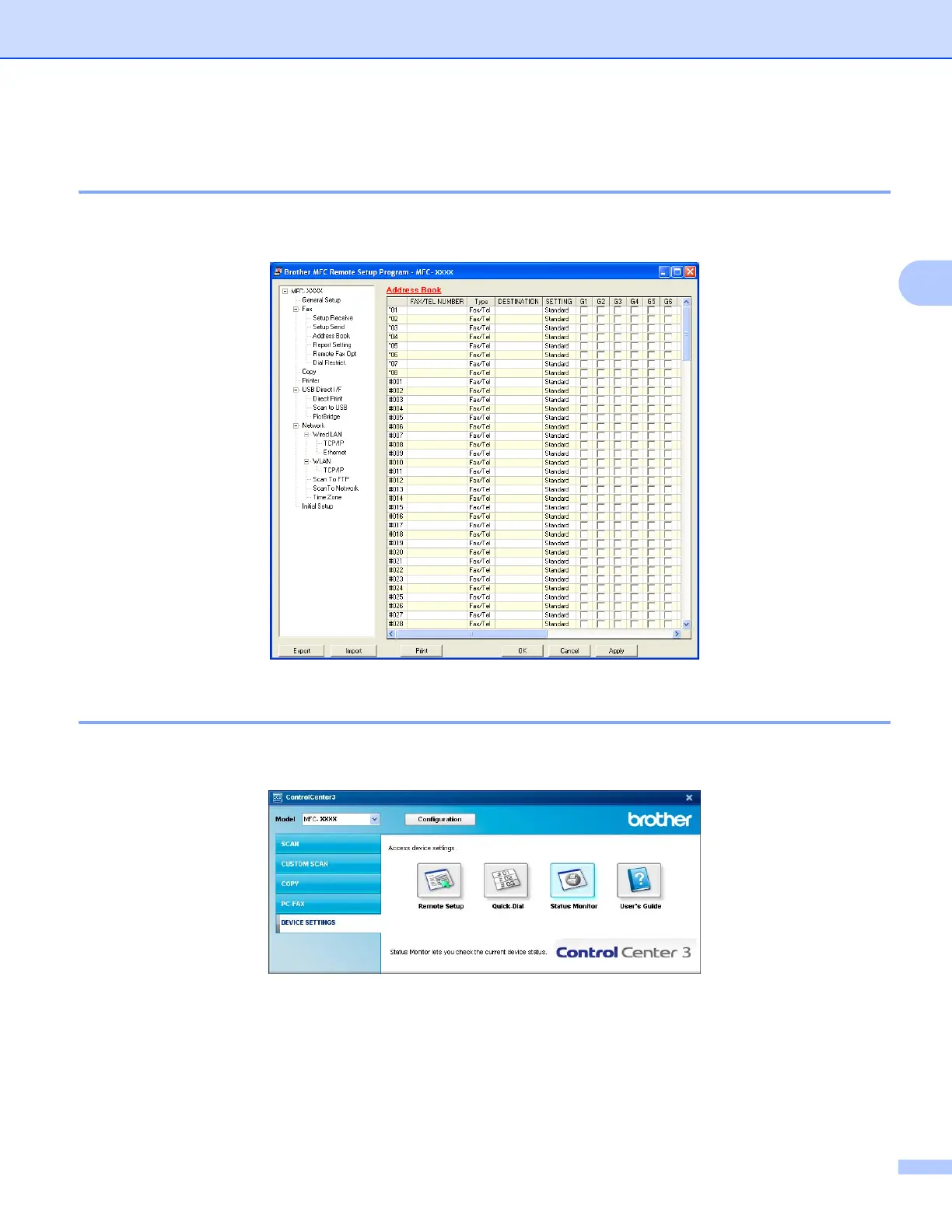Select Scan to USB in the tree
The width and height of the screenshot is (952, 1232).
[x=330, y=408]
